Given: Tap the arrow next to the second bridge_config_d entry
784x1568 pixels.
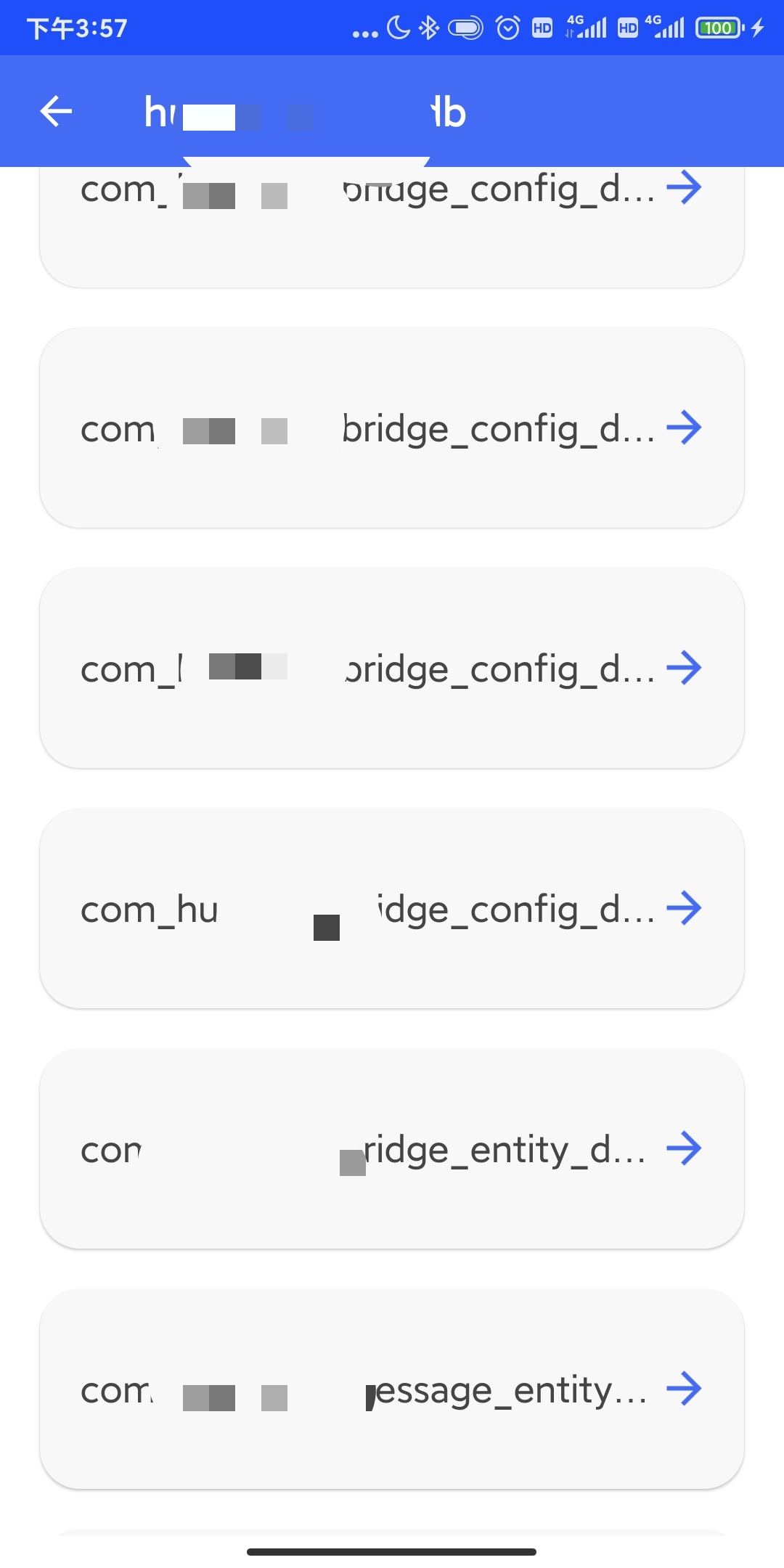Looking at the screenshot, I should [685, 428].
